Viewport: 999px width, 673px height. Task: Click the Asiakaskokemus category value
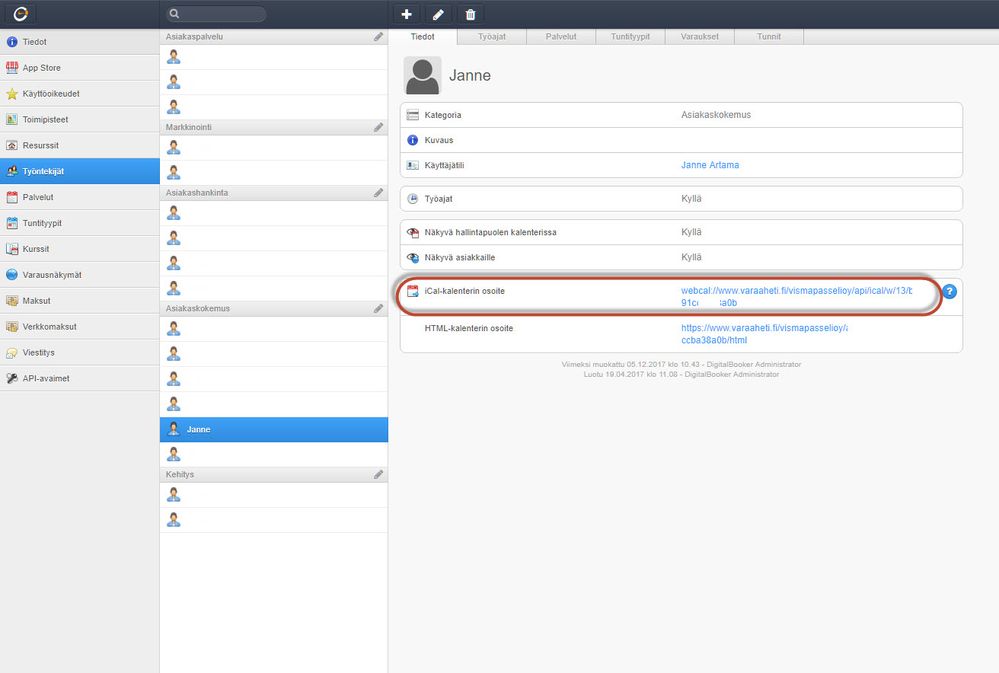[x=716, y=115]
